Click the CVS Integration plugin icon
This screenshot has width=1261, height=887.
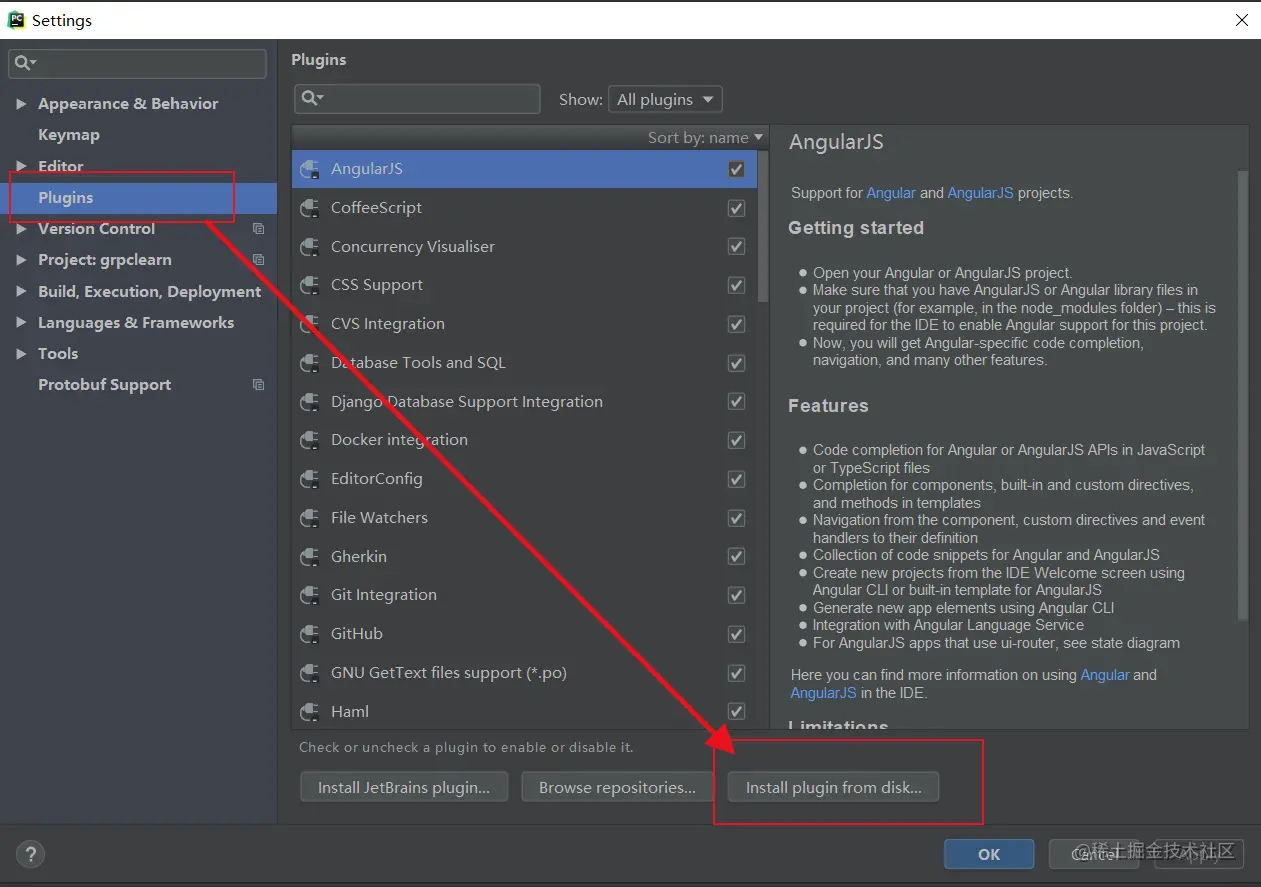pos(310,324)
